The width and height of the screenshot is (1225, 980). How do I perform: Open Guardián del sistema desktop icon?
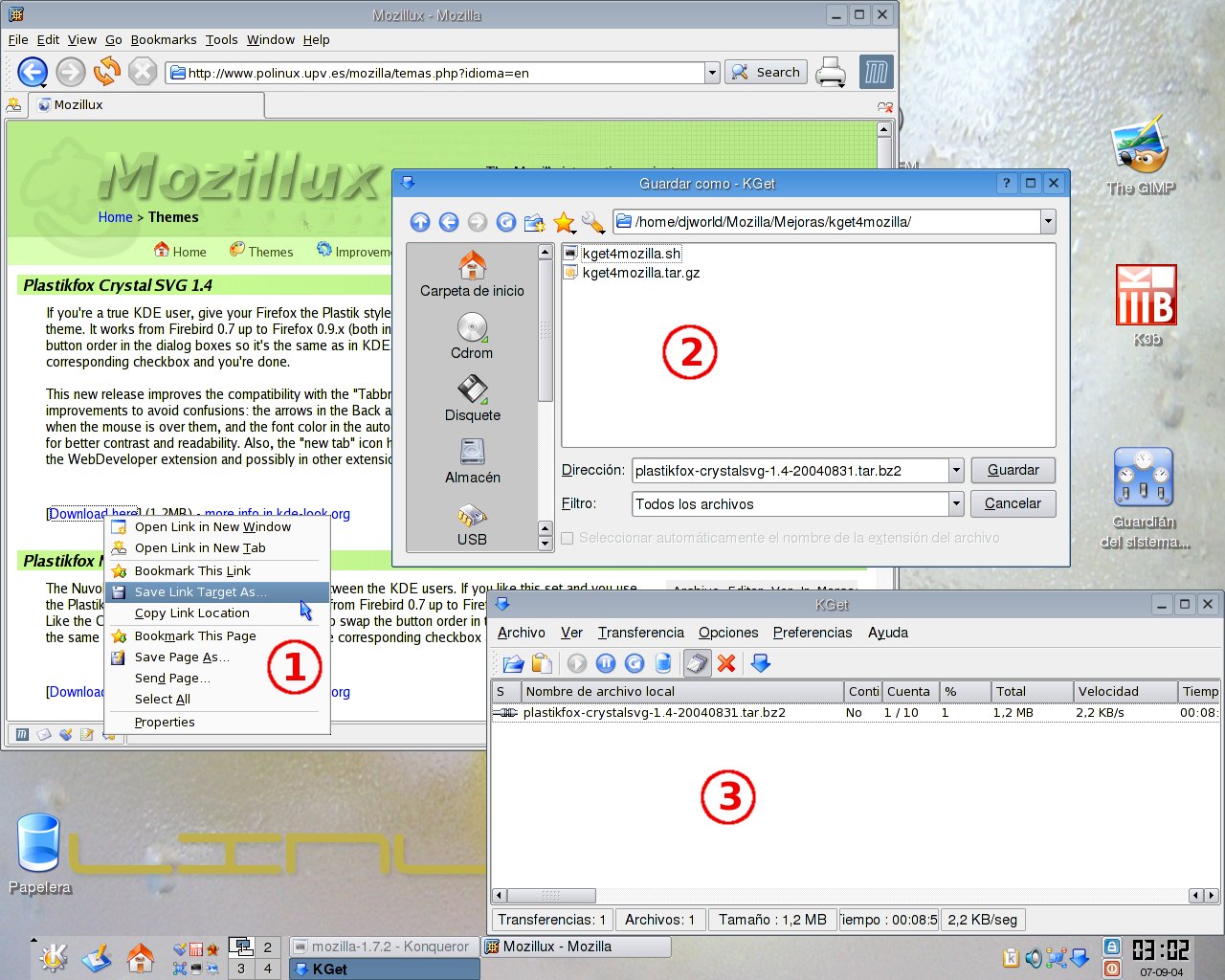[x=1145, y=498]
